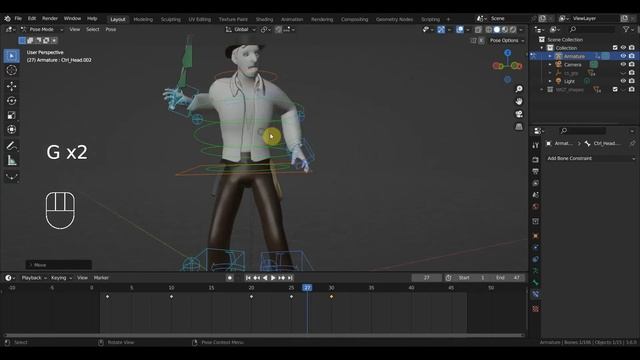
Task: Open Marker menu in timeline
Action: pos(101,278)
